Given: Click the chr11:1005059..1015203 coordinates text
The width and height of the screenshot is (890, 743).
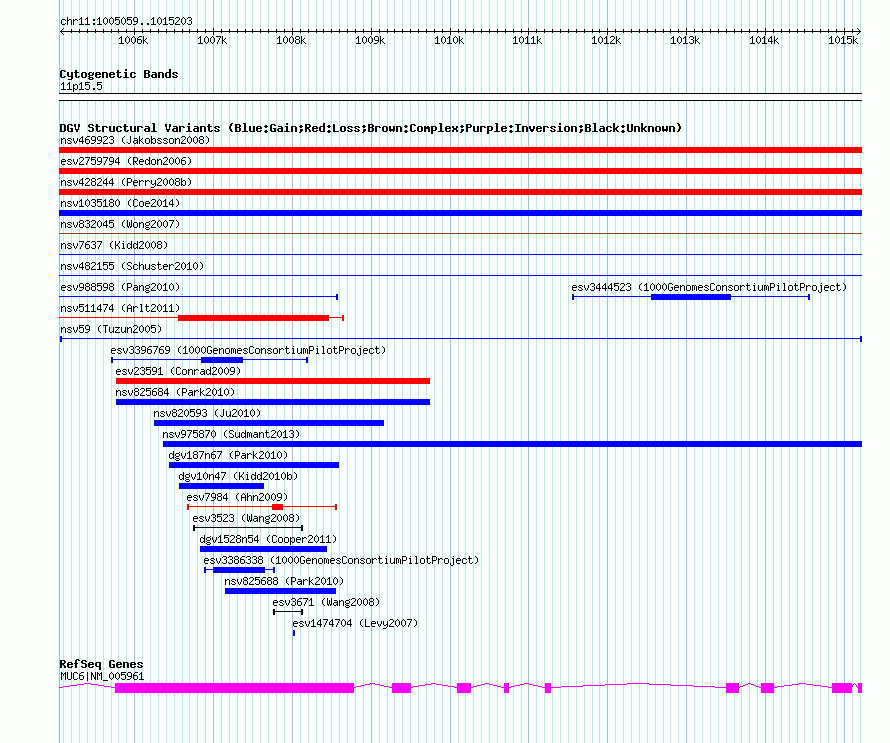Looking at the screenshot, I should pyautogui.click(x=126, y=22).
